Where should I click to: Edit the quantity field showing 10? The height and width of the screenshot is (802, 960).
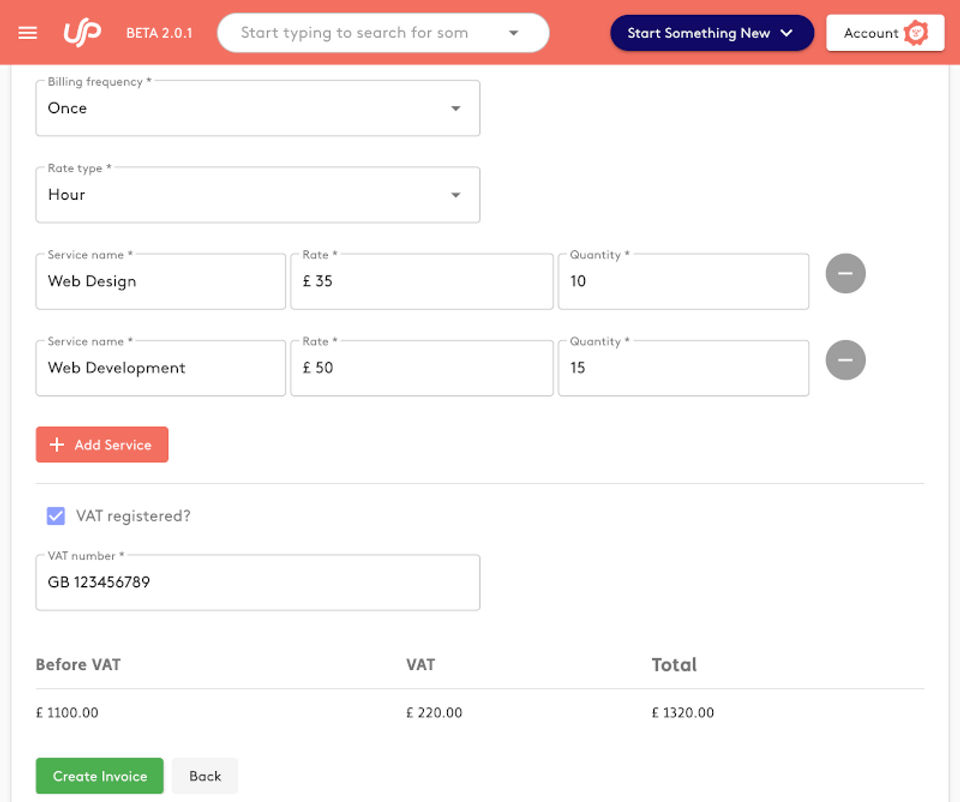(683, 282)
